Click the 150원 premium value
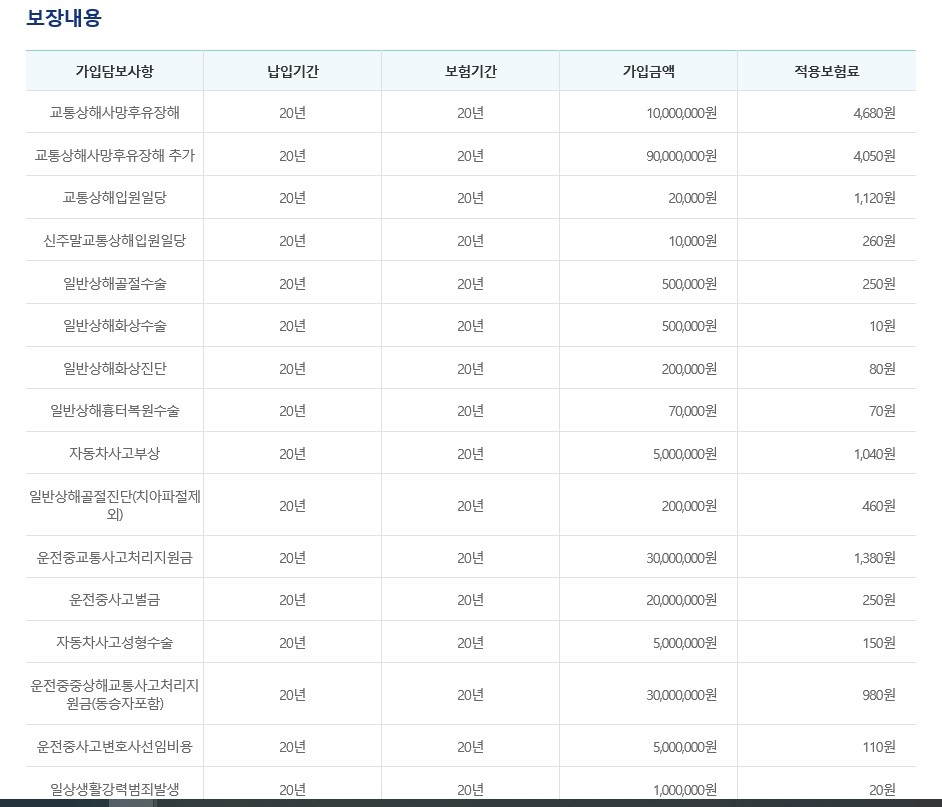This screenshot has height=807, width=942. (x=878, y=643)
